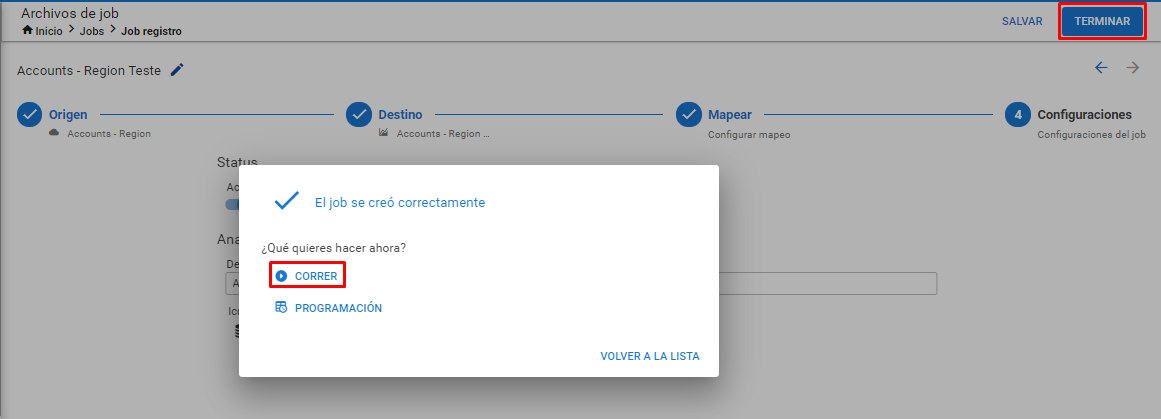1161x419 pixels.
Task: Select the Mapear step
Action: click(729, 115)
